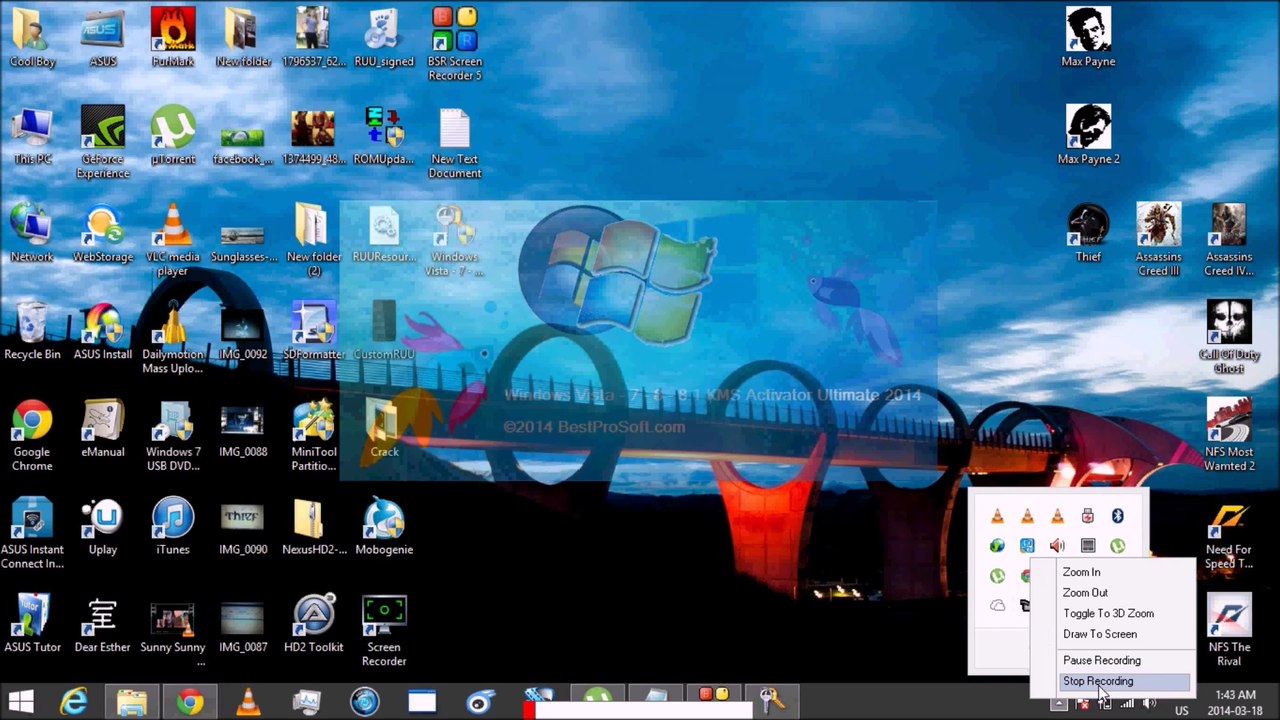Click the SDFormatter desktop icon
Viewport: 1280px width, 720px height.
(313, 331)
